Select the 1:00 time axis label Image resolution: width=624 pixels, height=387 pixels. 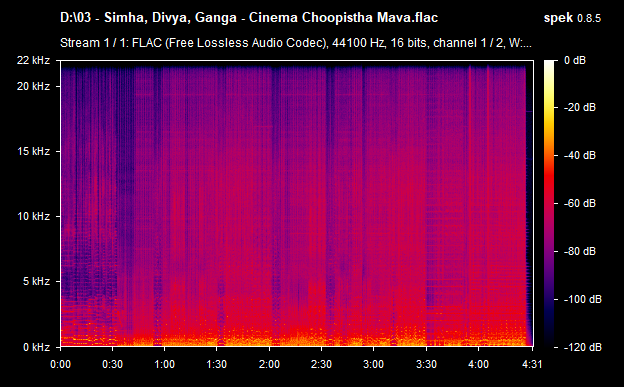(164, 364)
